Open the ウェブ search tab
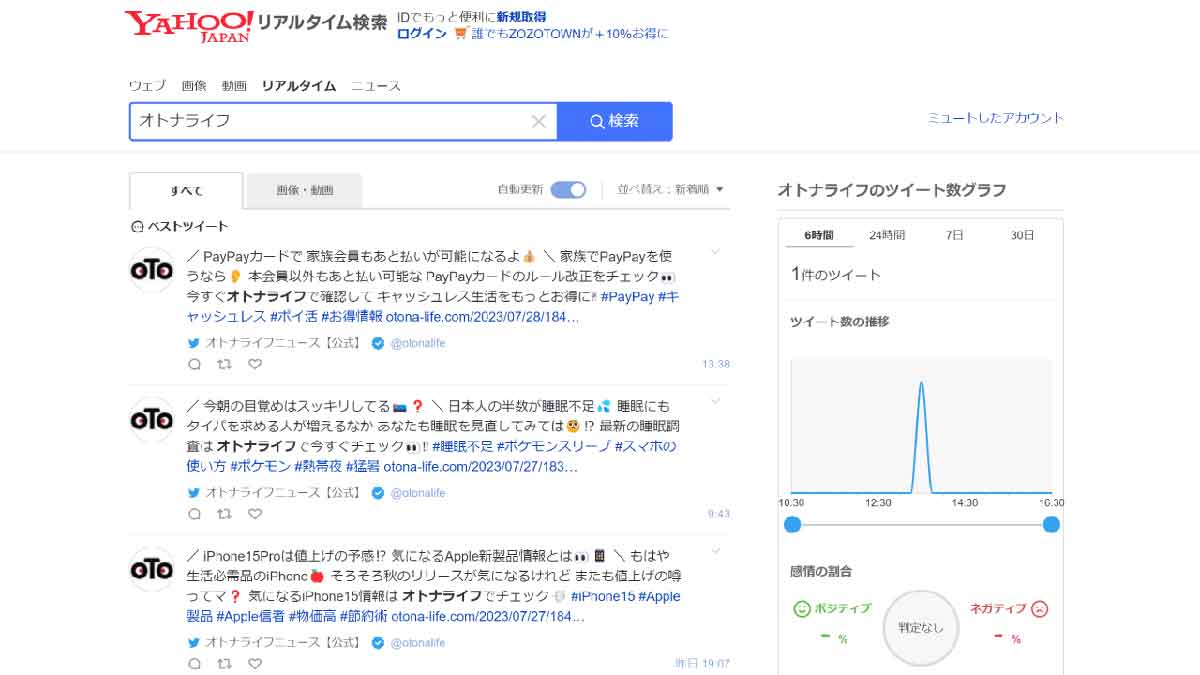Image resolution: width=1200 pixels, height=675 pixels. click(147, 86)
